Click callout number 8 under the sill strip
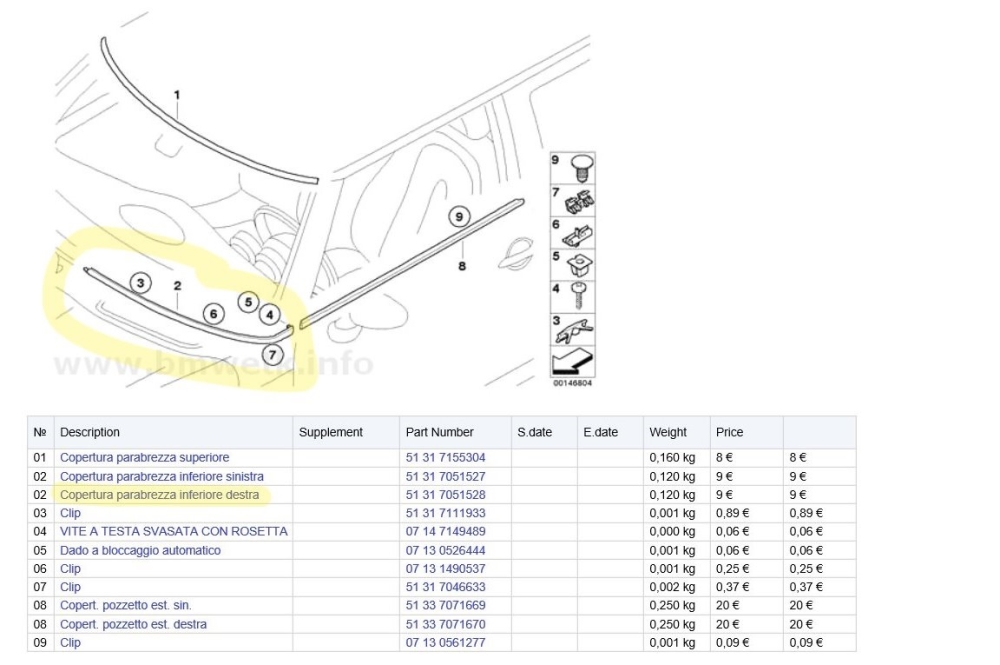 462,266
